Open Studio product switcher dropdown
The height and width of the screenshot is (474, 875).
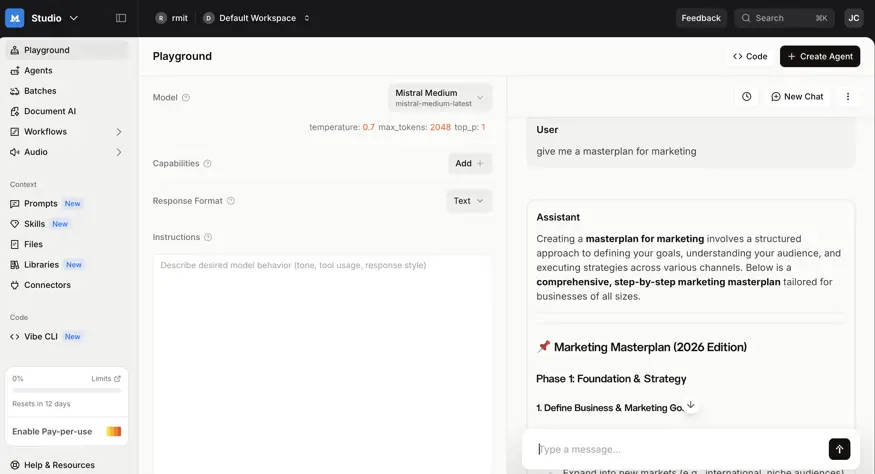pyautogui.click(x=54, y=18)
